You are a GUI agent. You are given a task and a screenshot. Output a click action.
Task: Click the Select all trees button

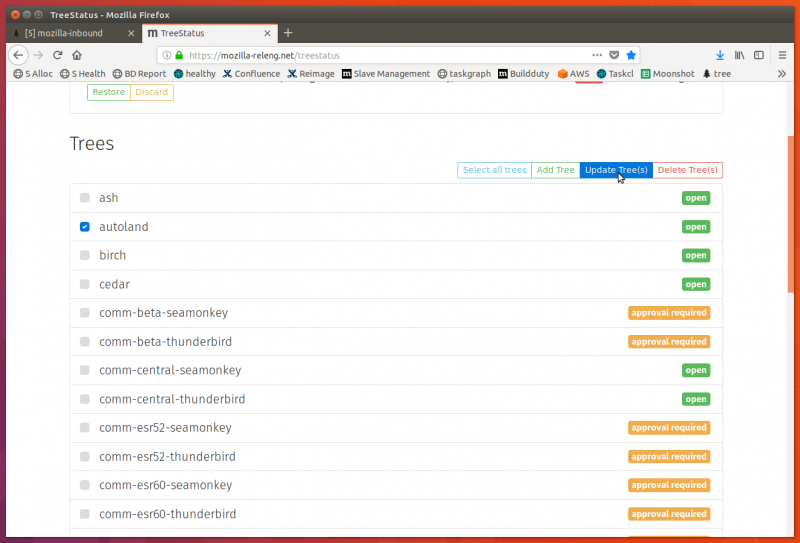pos(494,170)
